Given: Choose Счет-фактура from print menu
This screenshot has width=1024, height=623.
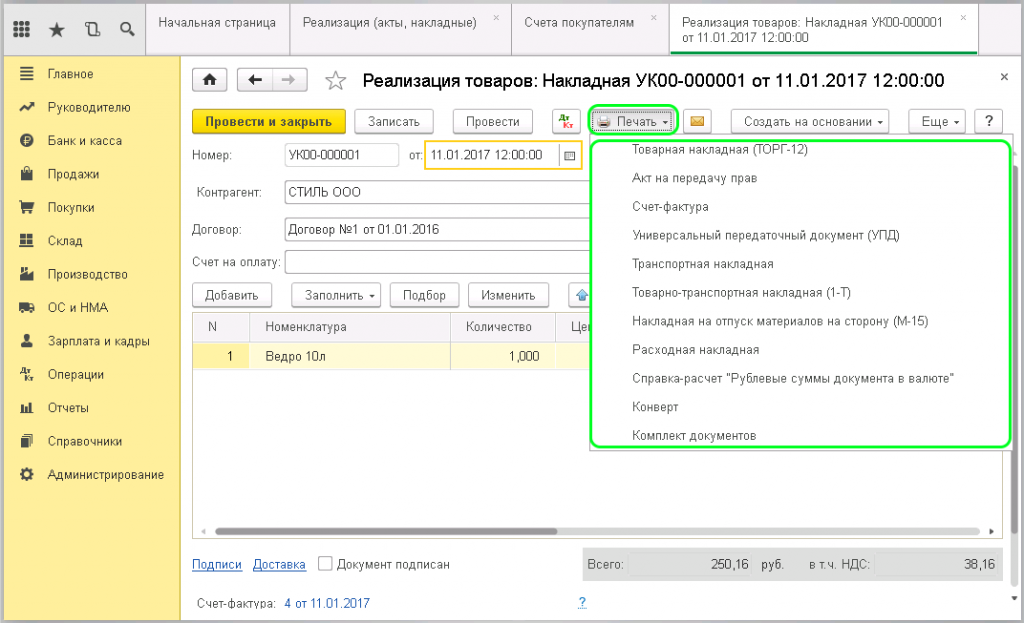Looking at the screenshot, I should 670,207.
